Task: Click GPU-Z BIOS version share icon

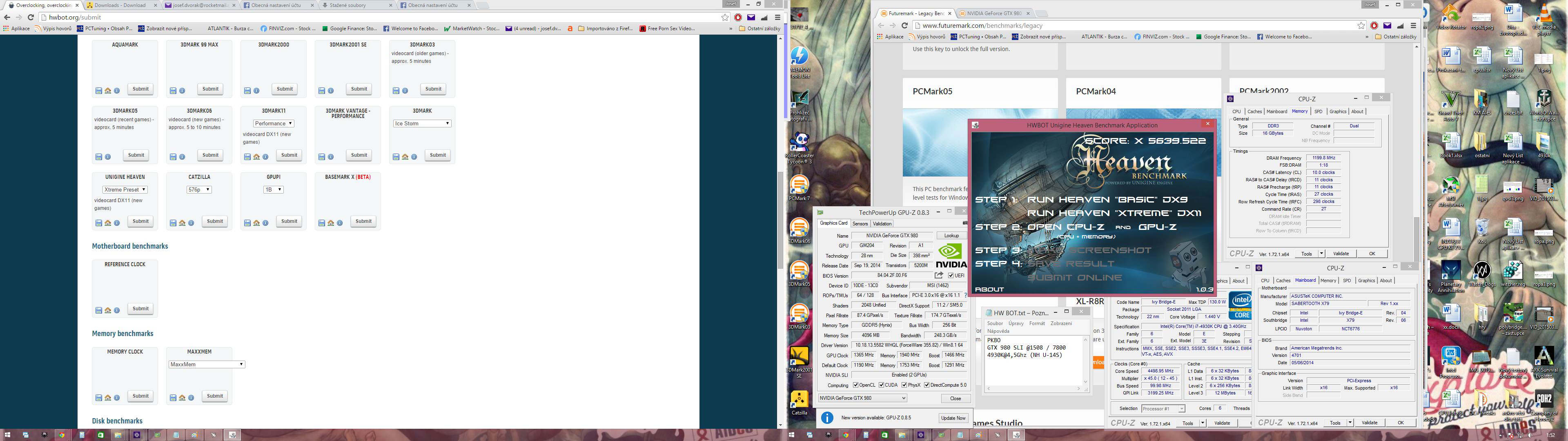Action: pos(939,275)
